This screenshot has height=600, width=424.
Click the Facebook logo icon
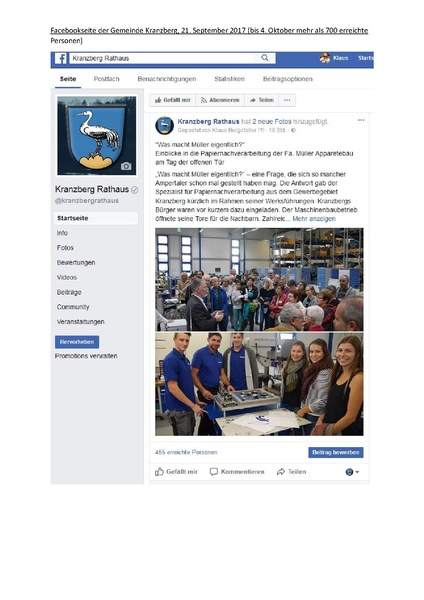(60, 59)
